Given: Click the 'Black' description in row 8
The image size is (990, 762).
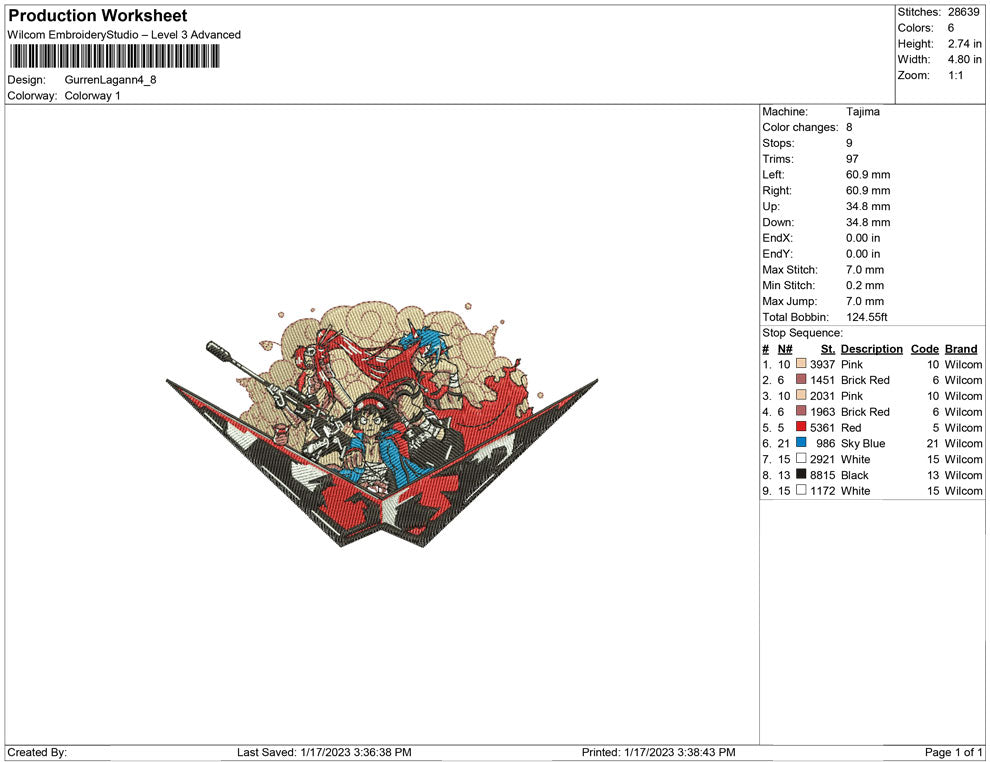Looking at the screenshot, I should point(854,475).
